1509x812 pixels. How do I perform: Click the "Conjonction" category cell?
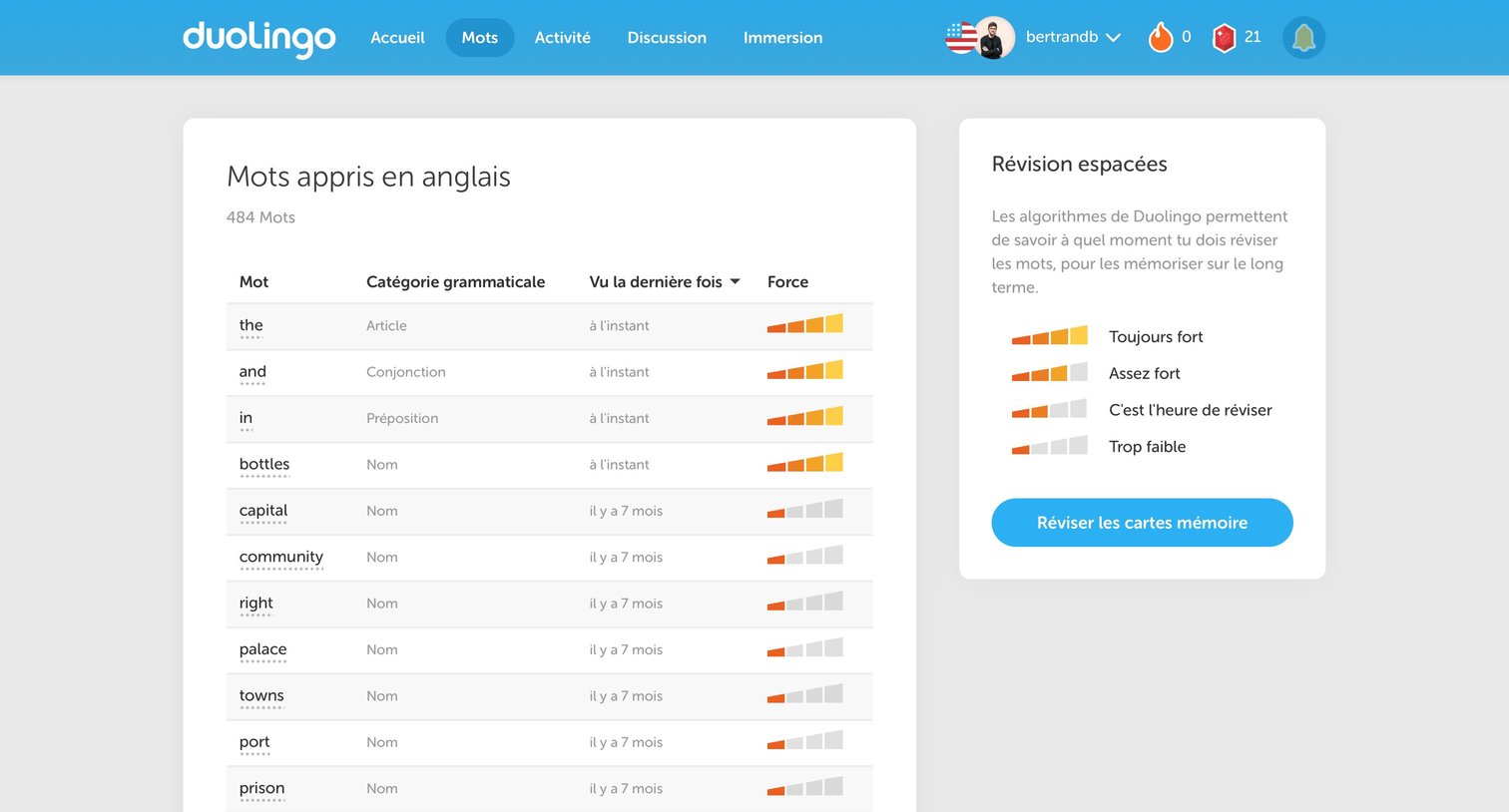(x=406, y=372)
